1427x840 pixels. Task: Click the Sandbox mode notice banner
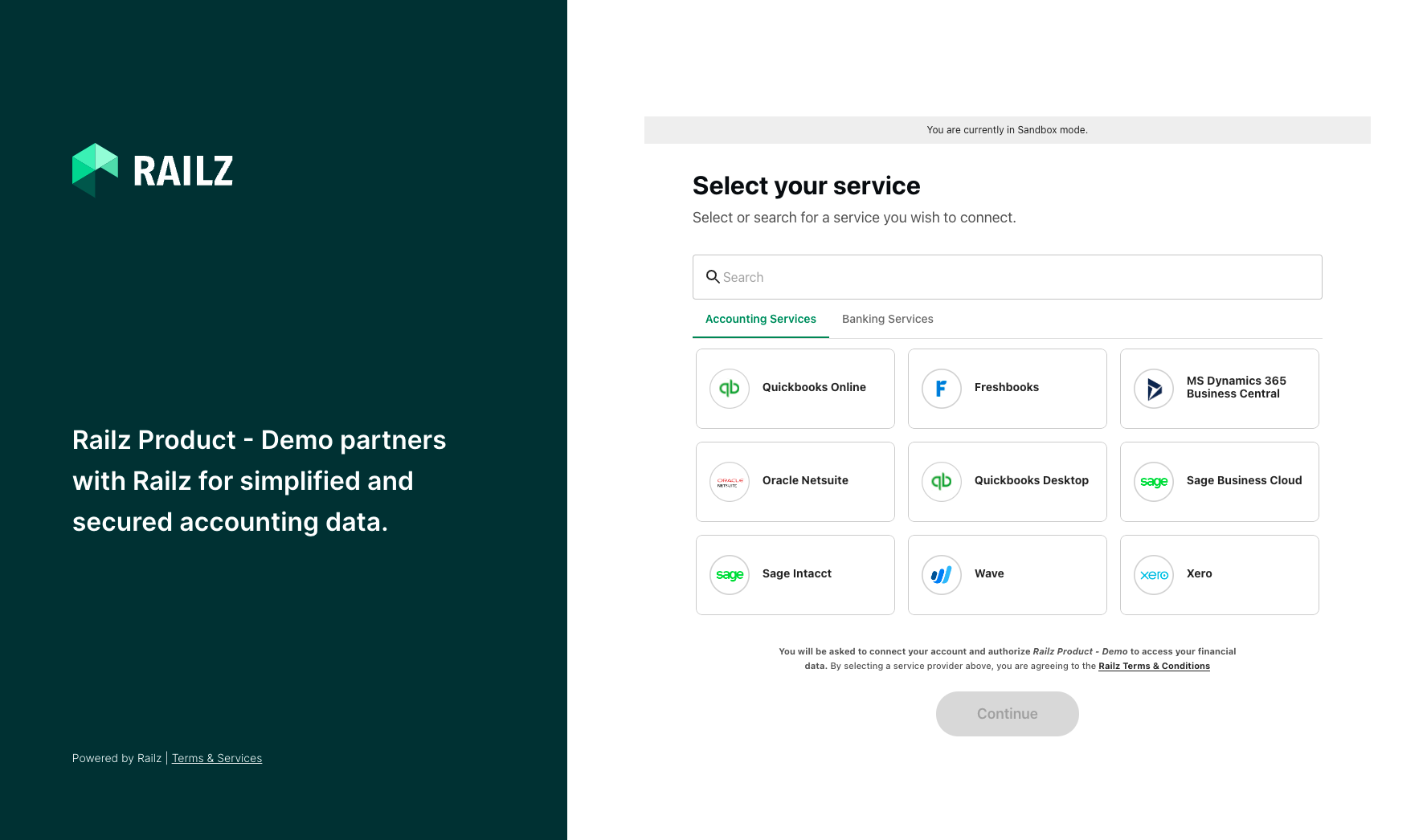click(x=1008, y=130)
